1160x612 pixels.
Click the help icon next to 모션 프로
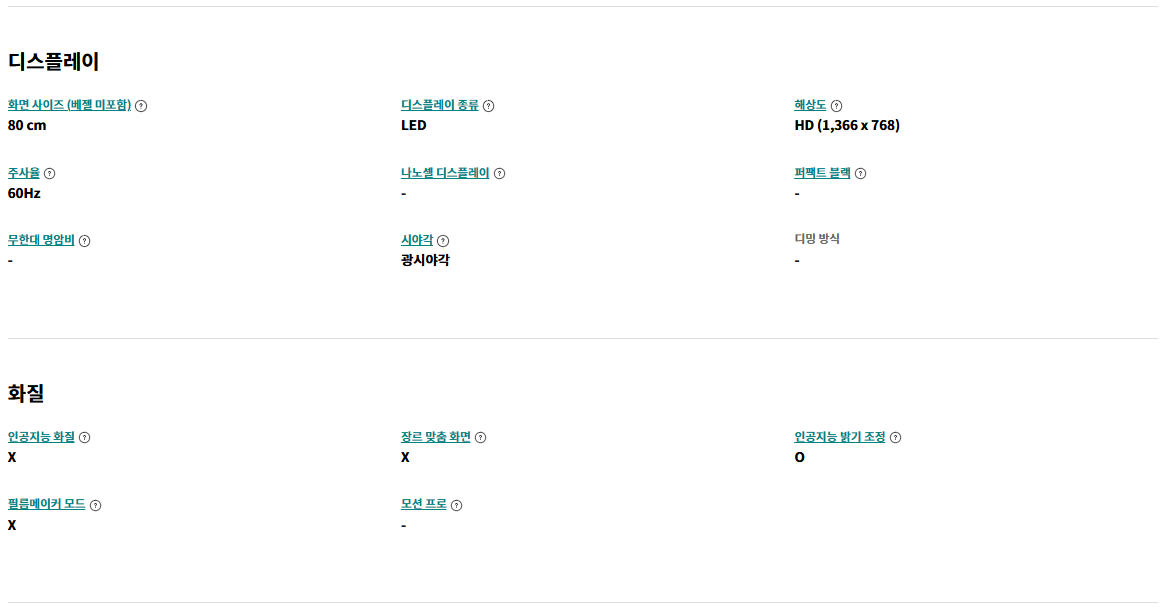point(456,505)
